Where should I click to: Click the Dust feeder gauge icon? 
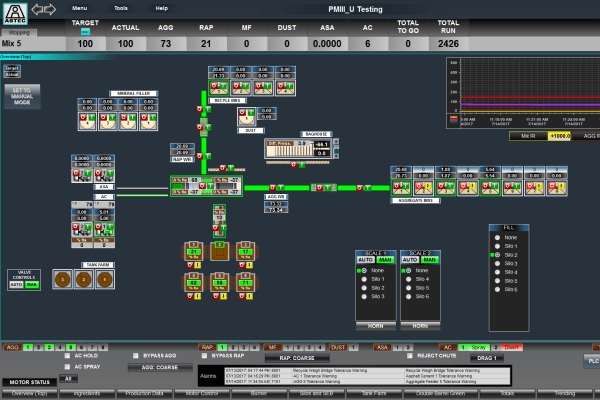coord(246,117)
